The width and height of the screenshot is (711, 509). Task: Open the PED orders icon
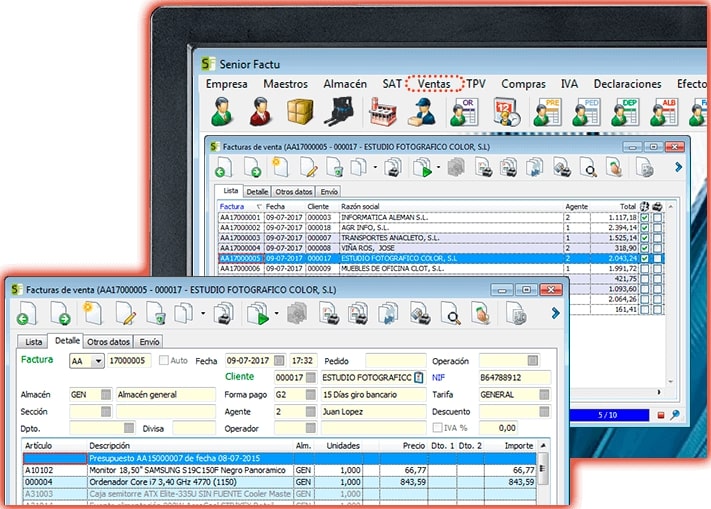click(586, 111)
